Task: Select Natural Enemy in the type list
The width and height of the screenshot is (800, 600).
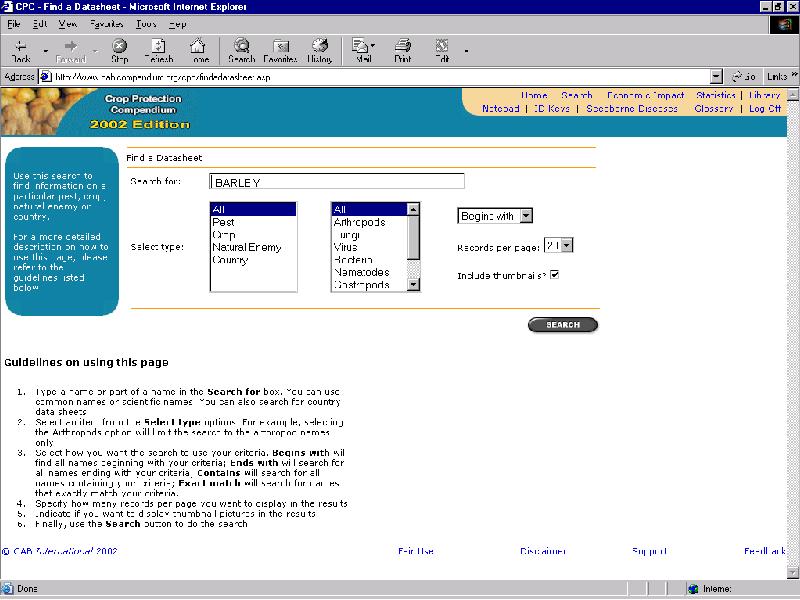Action: point(253,247)
